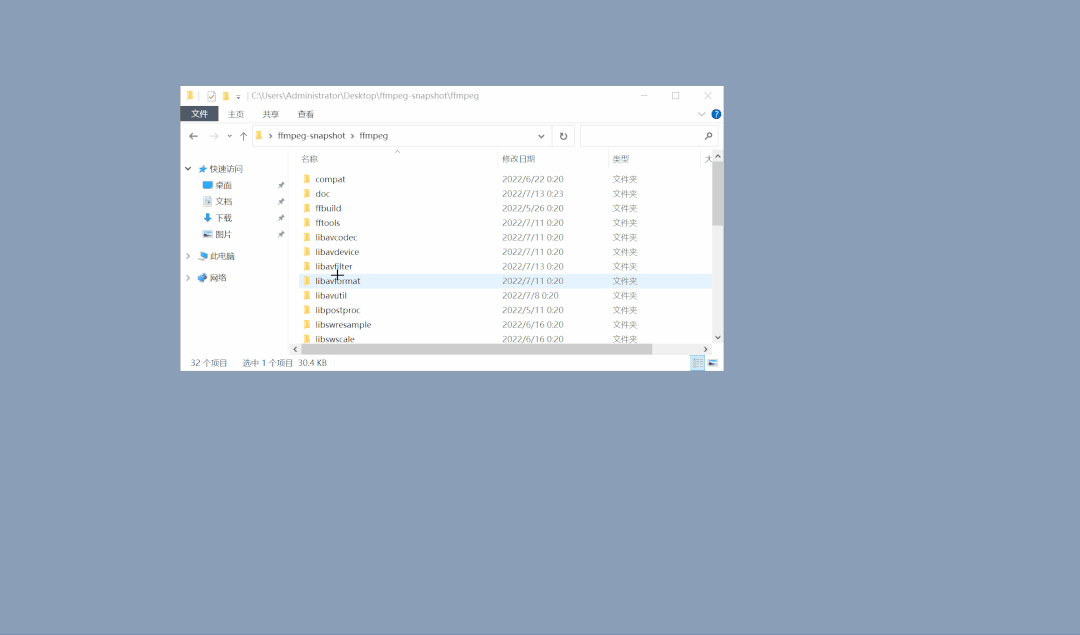Sort by the 修改日期 column header
This screenshot has width=1080, height=635.
click(x=519, y=159)
